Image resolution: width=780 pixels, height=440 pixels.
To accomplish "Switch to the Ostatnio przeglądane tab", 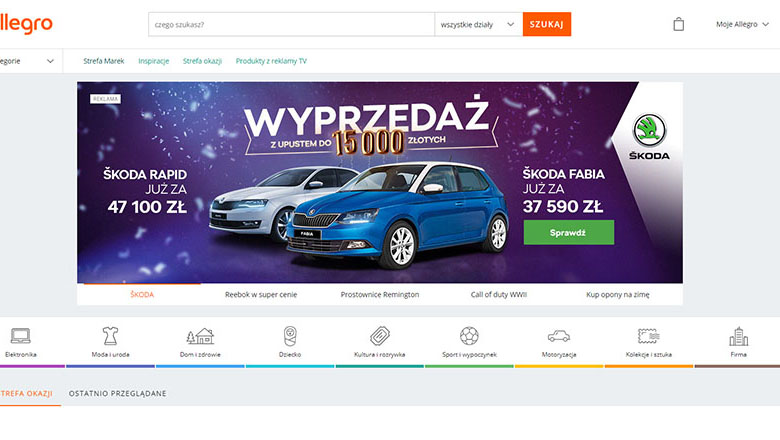I will coord(117,393).
